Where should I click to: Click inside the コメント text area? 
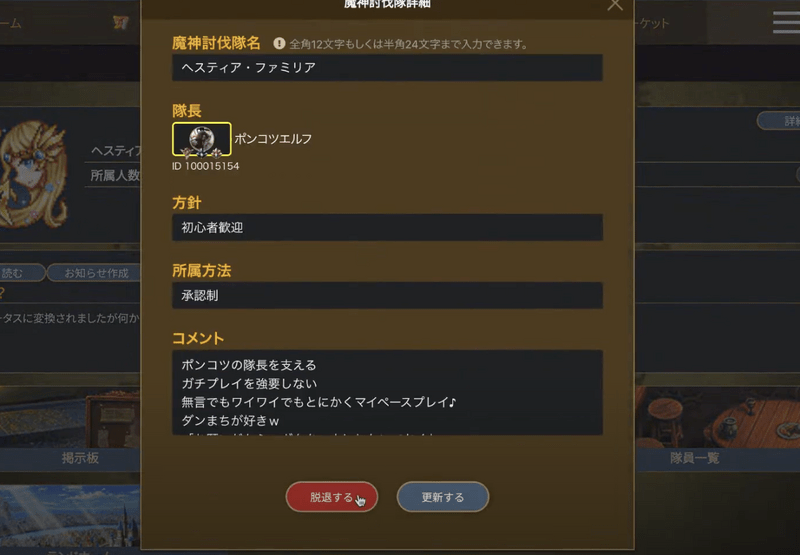[387, 393]
